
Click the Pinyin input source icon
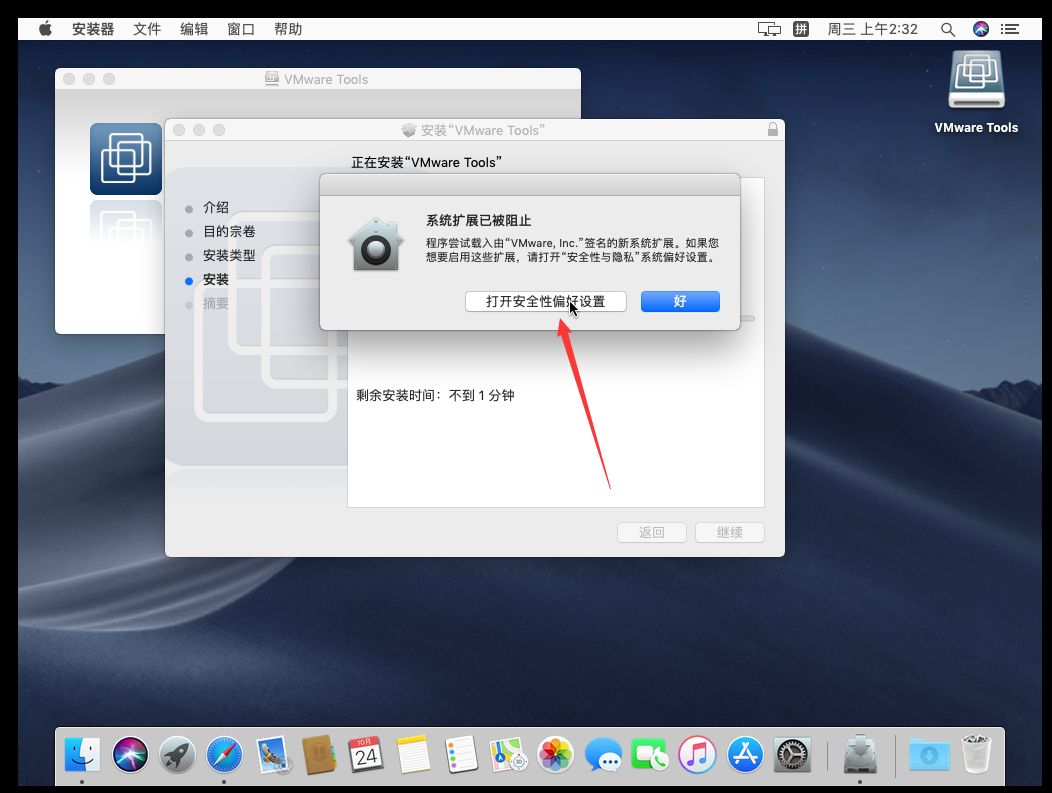click(801, 29)
